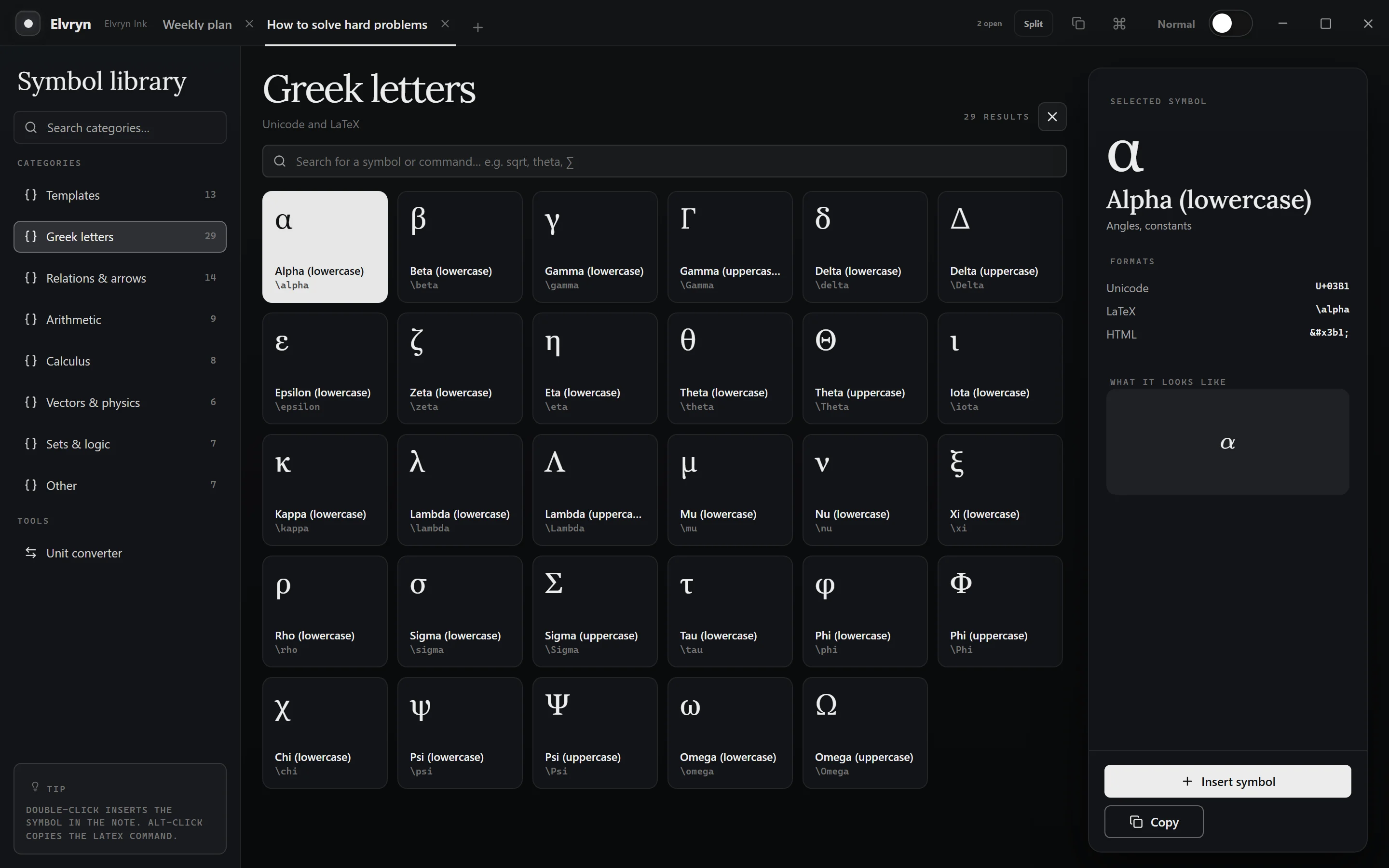
Task: Select the Gamma (lowercase) symbol card
Action: pos(595,247)
